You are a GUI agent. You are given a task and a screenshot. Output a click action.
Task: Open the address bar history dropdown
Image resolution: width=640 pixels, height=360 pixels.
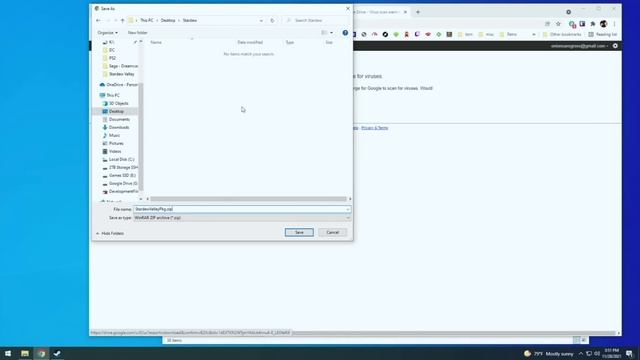261,20
